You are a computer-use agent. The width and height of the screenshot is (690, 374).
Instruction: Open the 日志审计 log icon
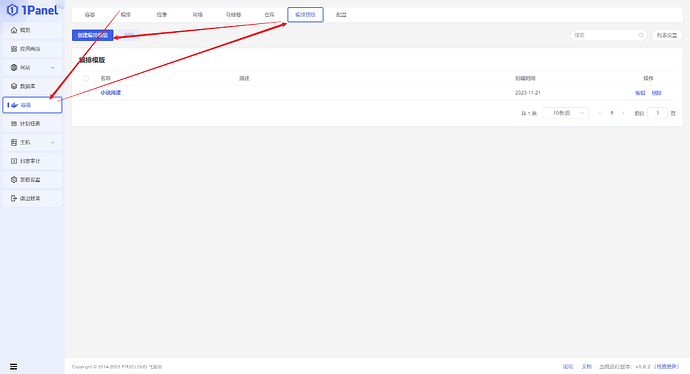[x=14, y=161]
